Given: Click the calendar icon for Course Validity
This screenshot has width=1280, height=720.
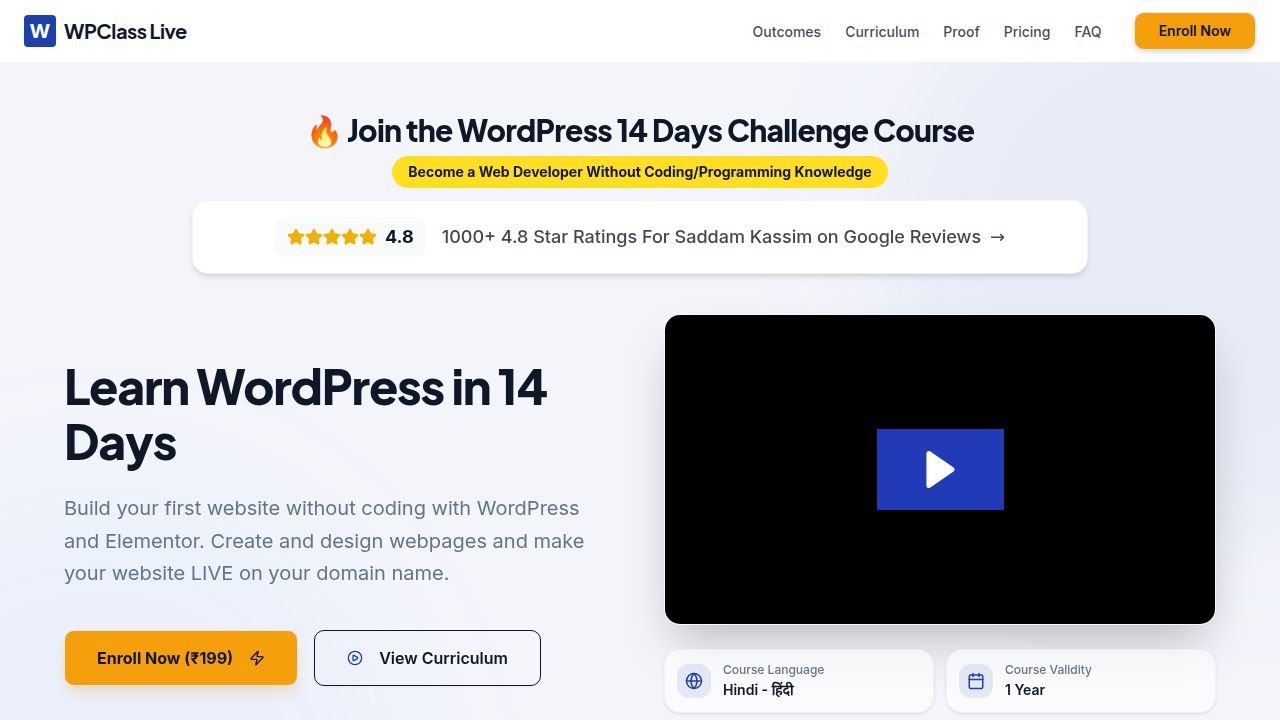Looking at the screenshot, I should [976, 681].
